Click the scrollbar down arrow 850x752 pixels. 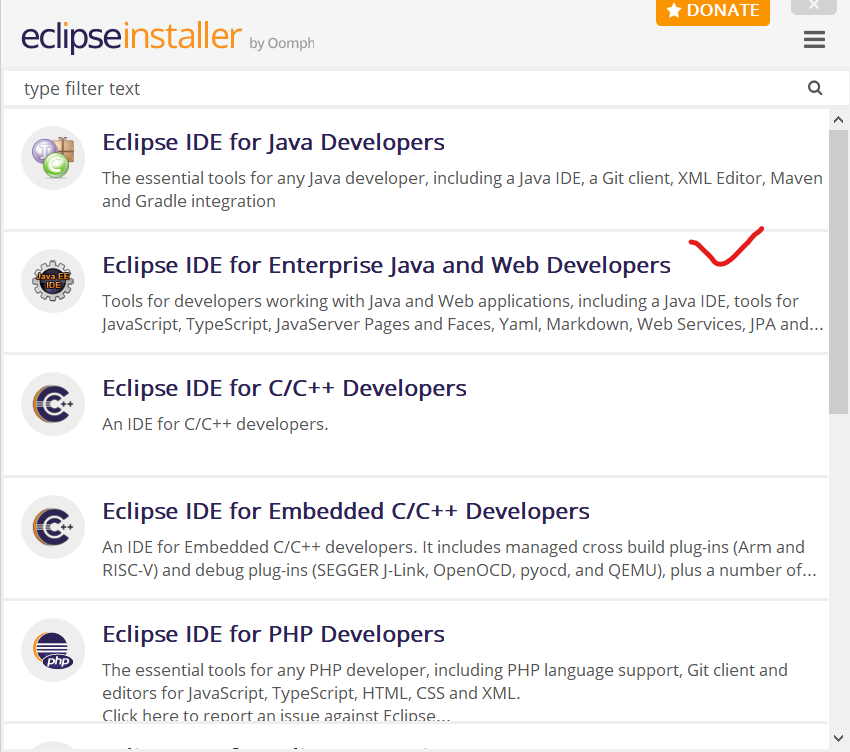[839, 739]
